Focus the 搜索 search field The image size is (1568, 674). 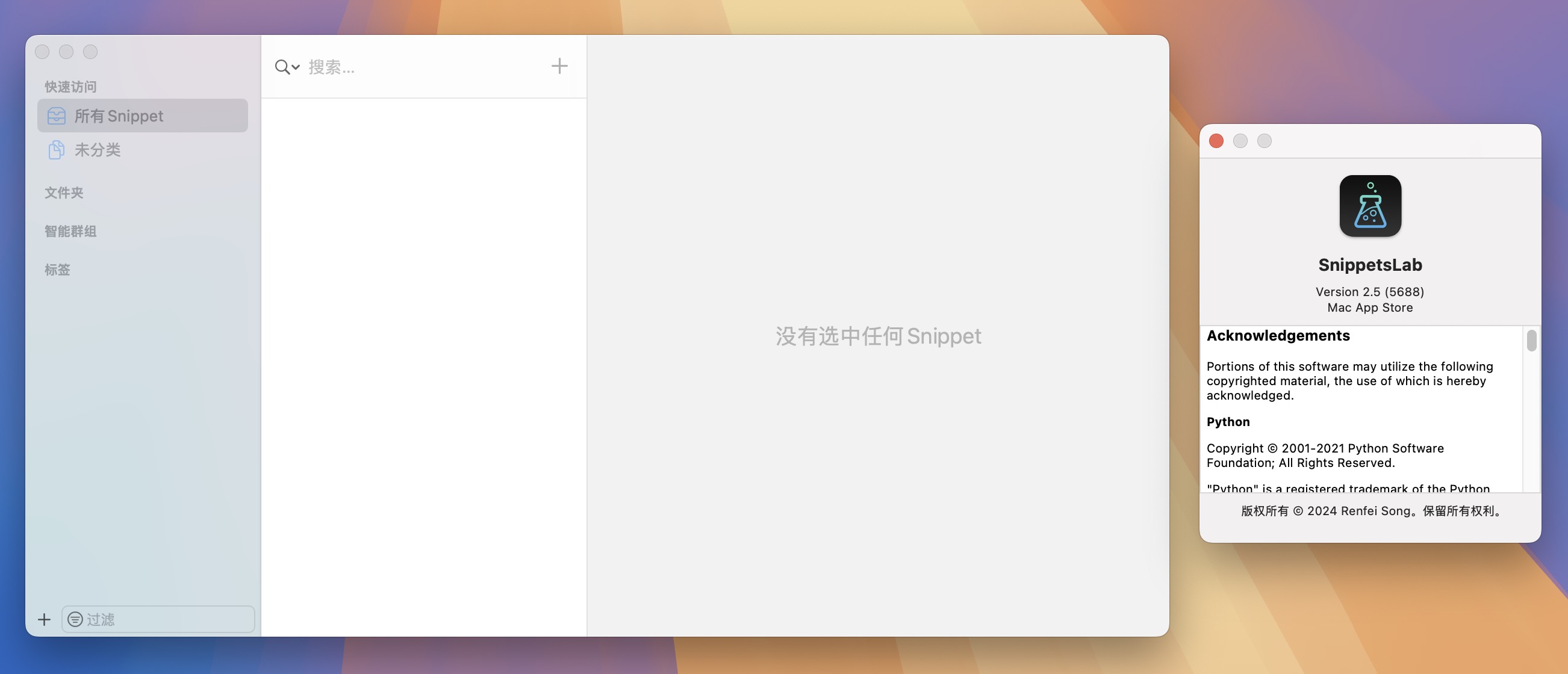[424, 67]
